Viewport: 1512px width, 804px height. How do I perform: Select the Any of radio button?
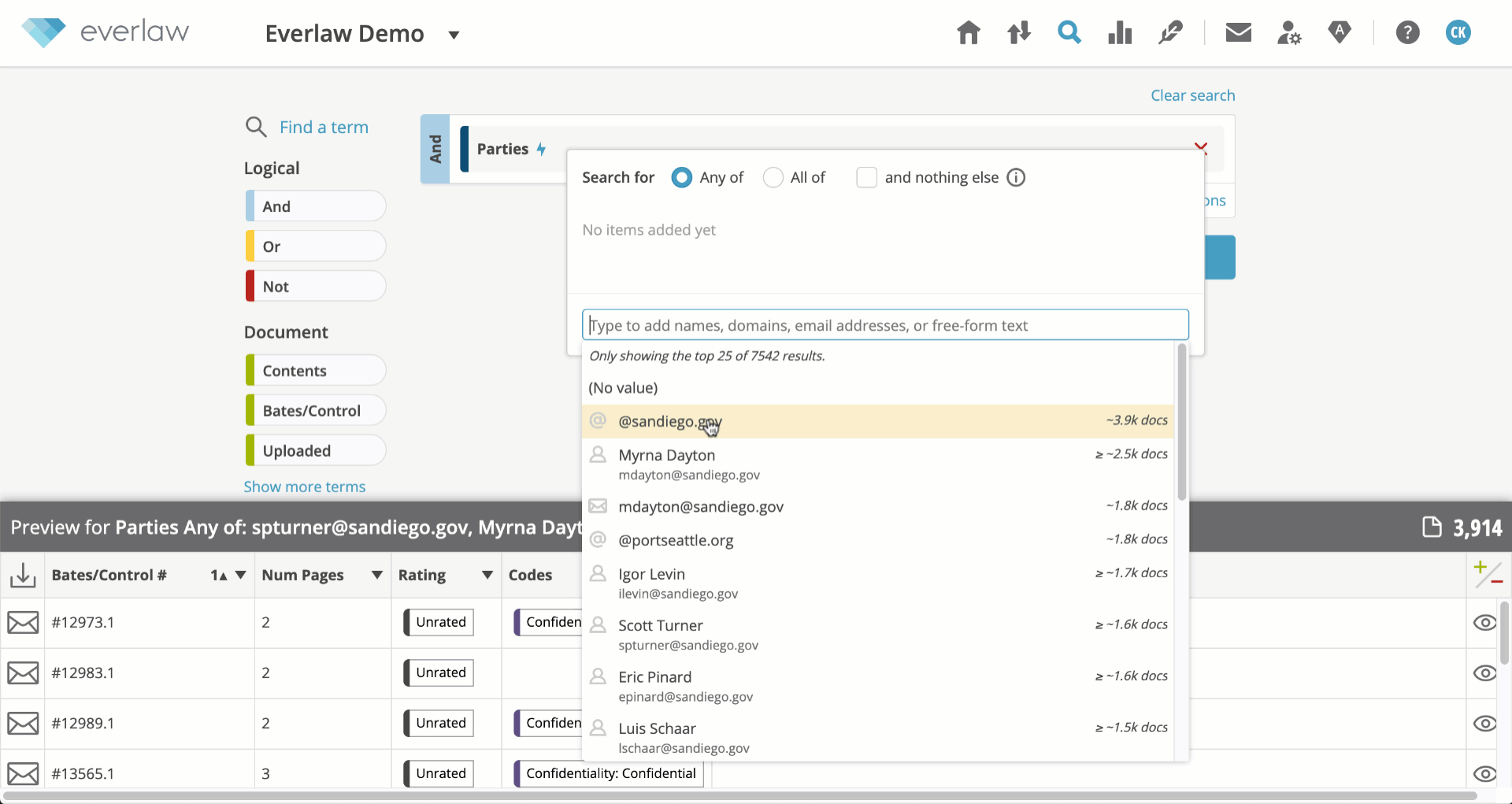click(681, 177)
